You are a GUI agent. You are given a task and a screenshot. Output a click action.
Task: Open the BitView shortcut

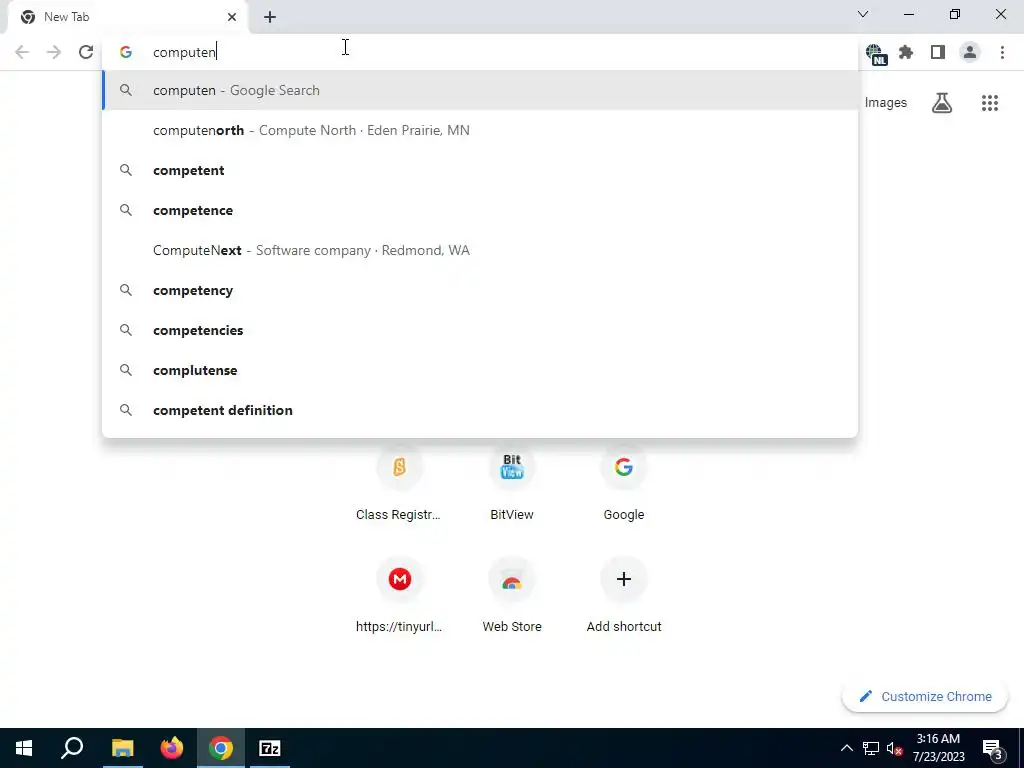pos(511,485)
